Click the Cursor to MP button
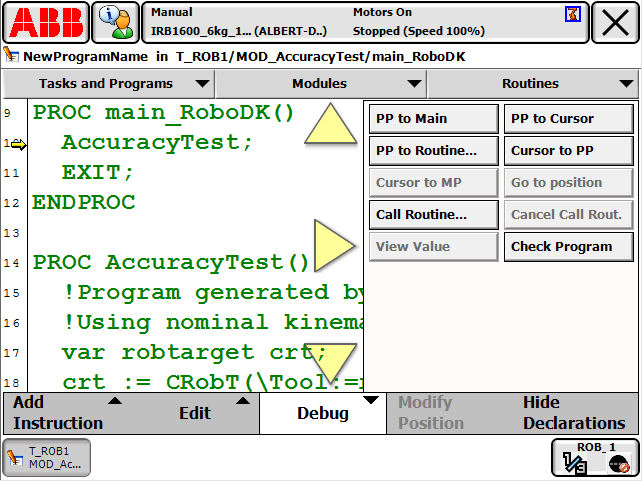Viewport: 642px width, 482px height. (434, 183)
